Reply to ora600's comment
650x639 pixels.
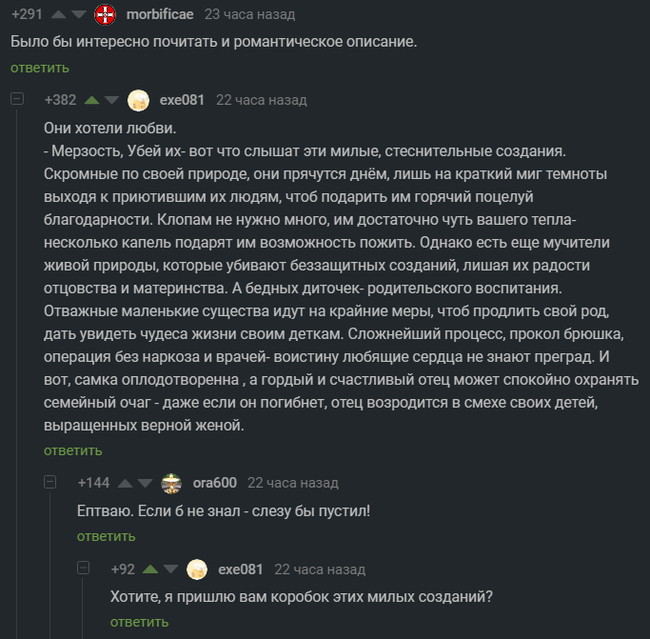point(106,537)
